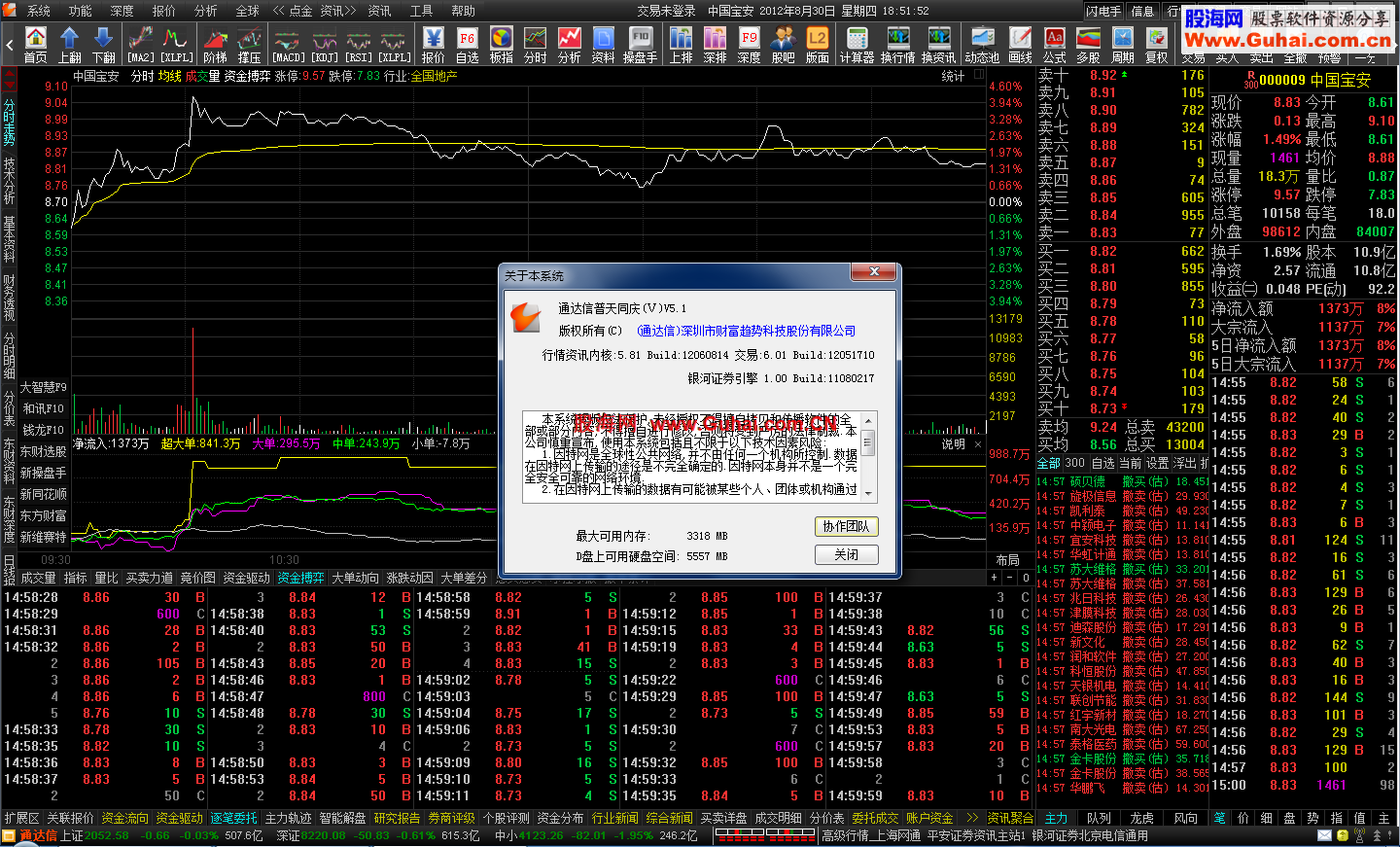Viewport: 1400px width, 847px height.
Task: Select the 主力 tab at bottom right
Action: point(1056,818)
